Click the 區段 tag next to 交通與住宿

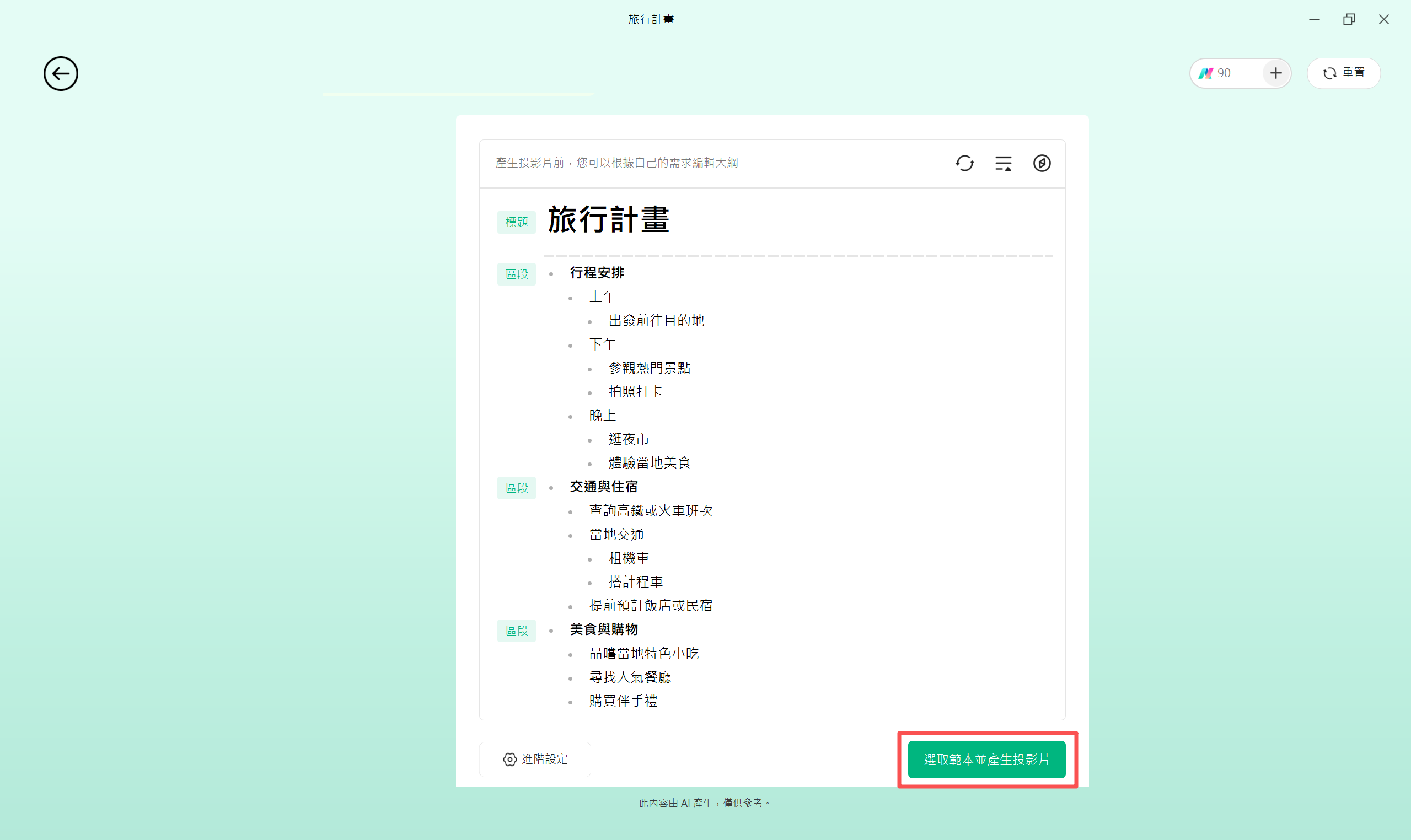(x=516, y=487)
